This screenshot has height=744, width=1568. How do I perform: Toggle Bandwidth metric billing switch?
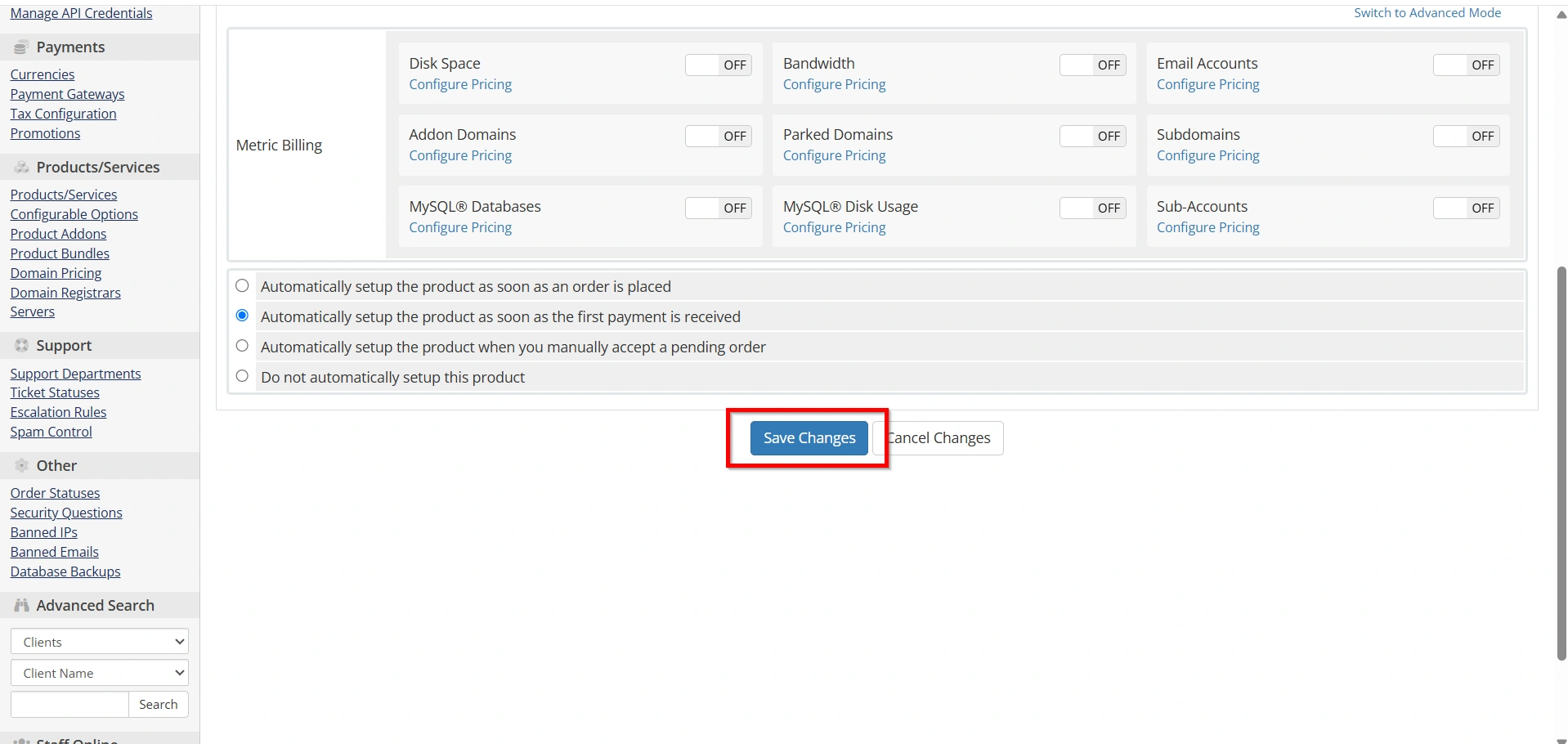[1092, 65]
